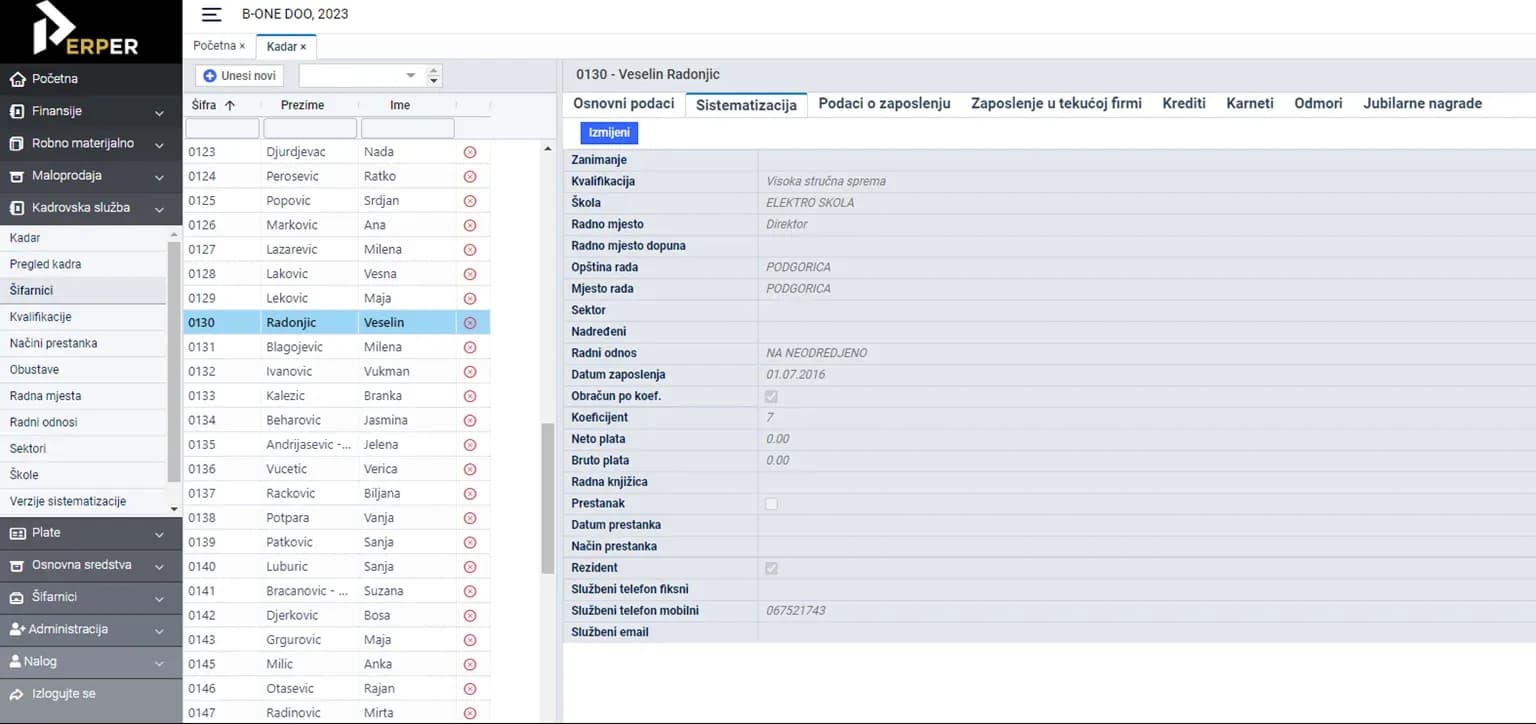1536x724 pixels.
Task: Delete row 0143 Grgurovic Maja
Action: tap(470, 640)
